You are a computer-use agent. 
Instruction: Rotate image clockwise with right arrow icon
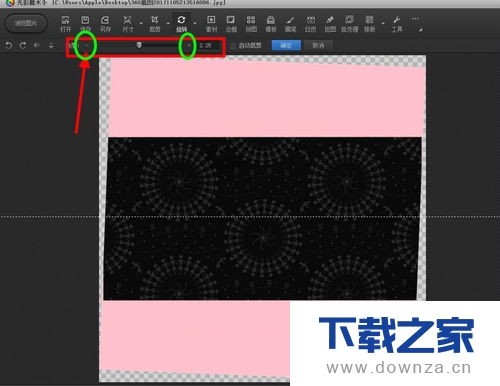click(x=23, y=45)
